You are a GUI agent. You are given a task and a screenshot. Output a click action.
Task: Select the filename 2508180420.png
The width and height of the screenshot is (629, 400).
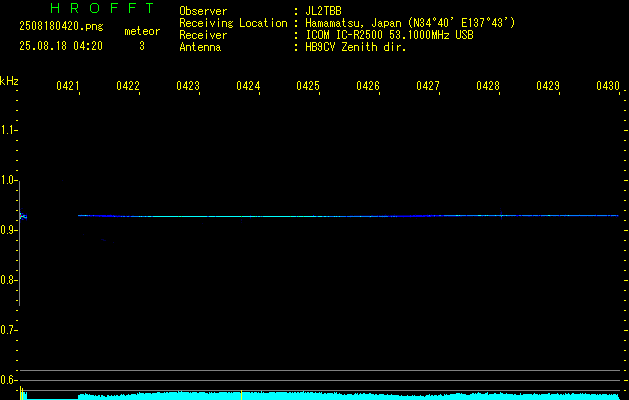click(61, 27)
